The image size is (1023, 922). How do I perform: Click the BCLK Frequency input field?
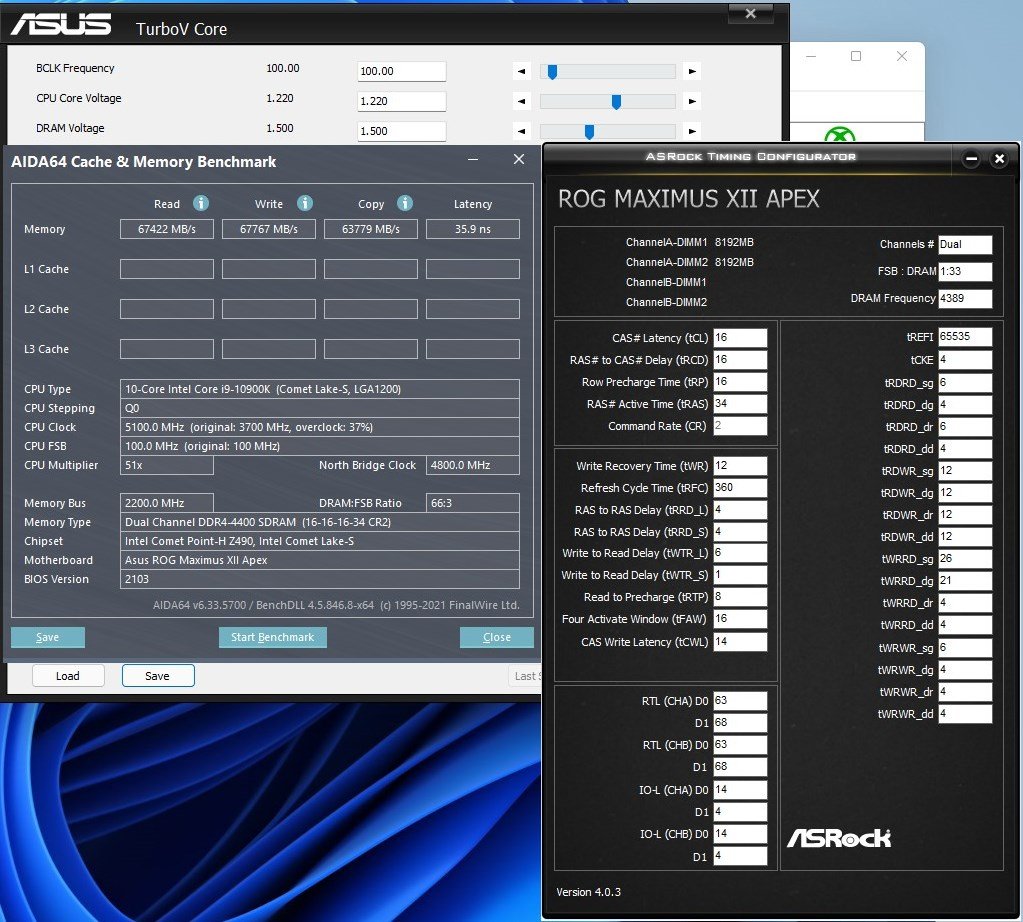coord(402,71)
